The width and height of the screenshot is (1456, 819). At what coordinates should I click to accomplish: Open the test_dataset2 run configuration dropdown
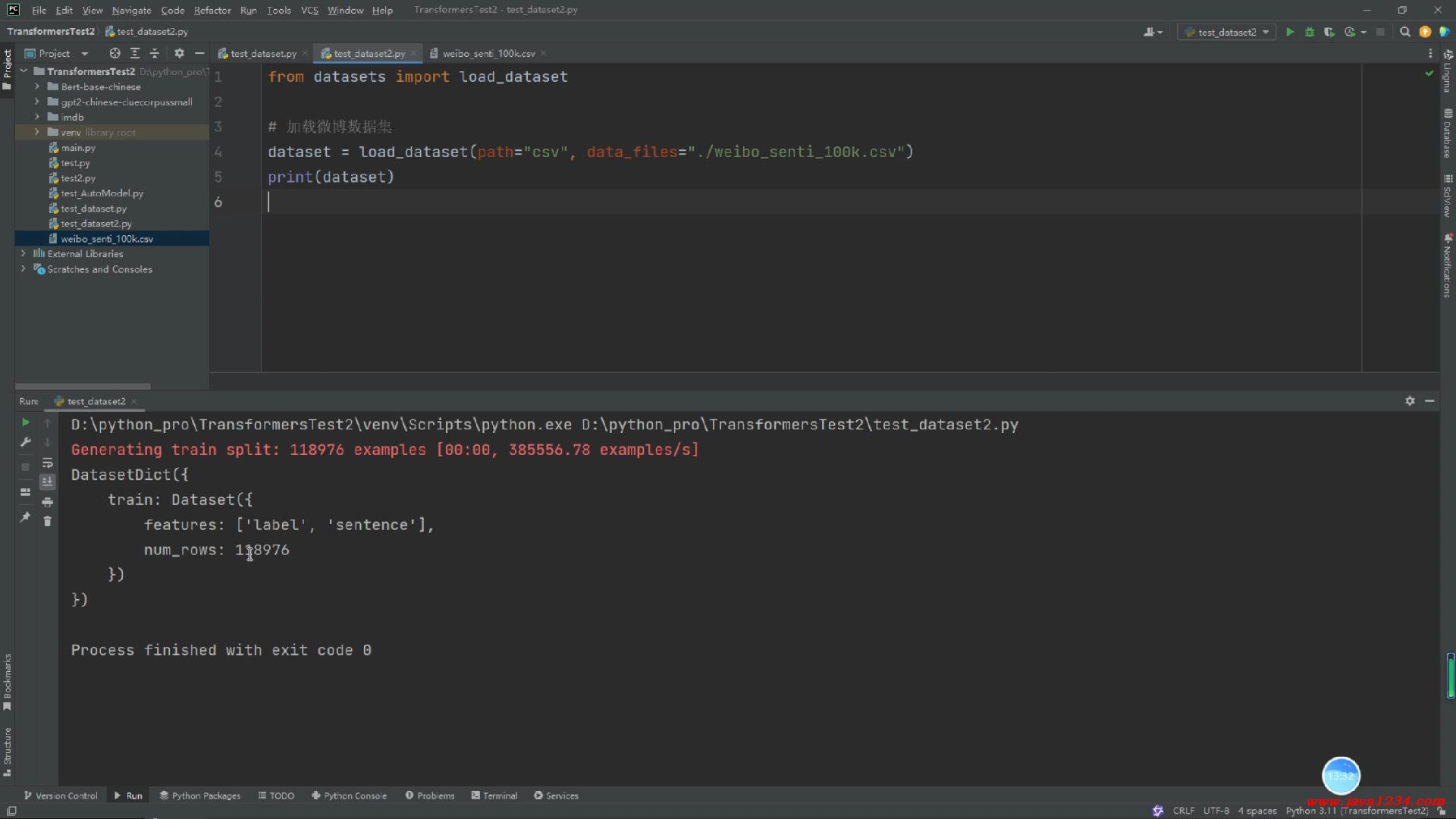pos(1226,32)
